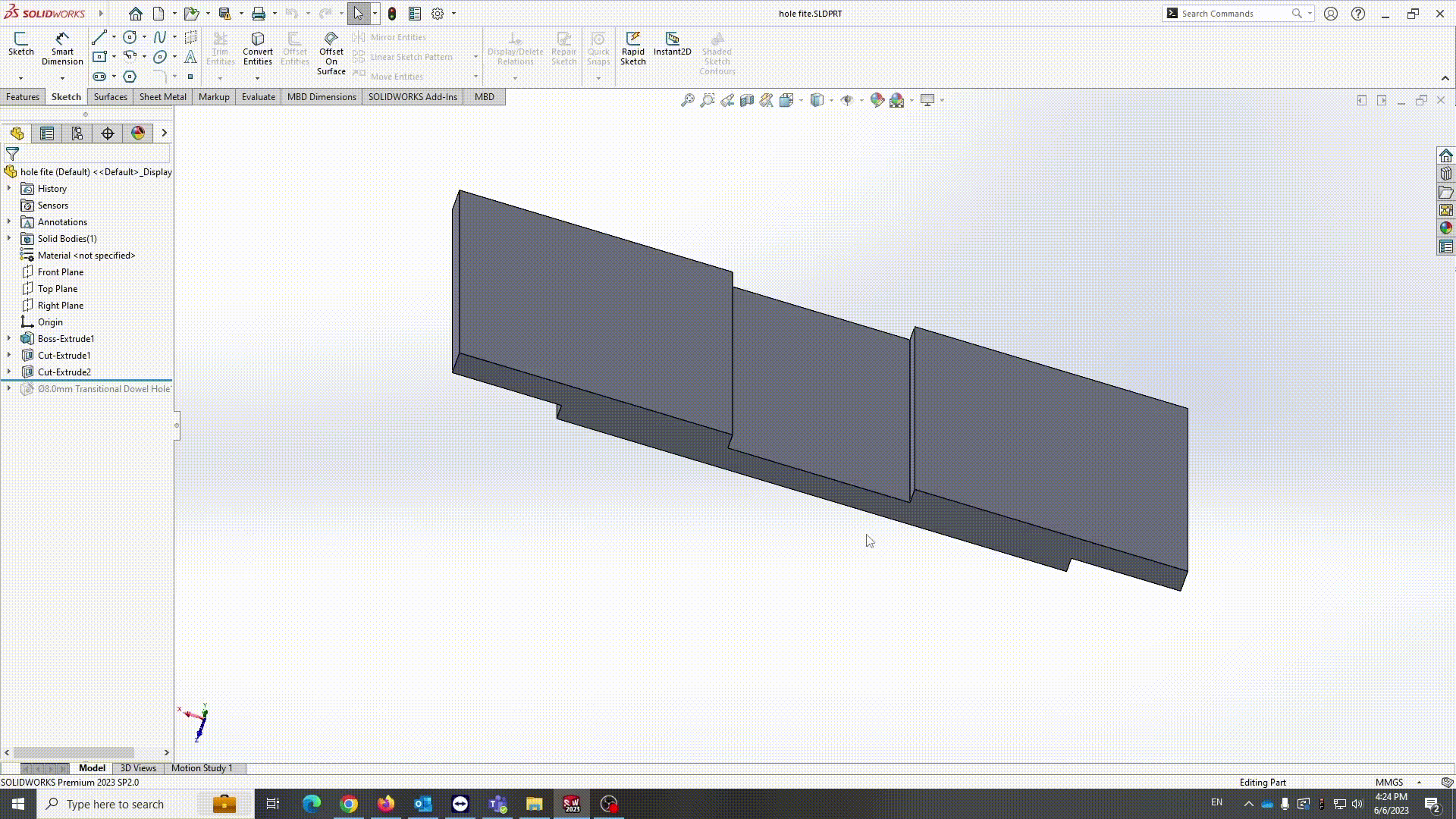Open Chrome from the Windows taskbar

click(x=349, y=804)
